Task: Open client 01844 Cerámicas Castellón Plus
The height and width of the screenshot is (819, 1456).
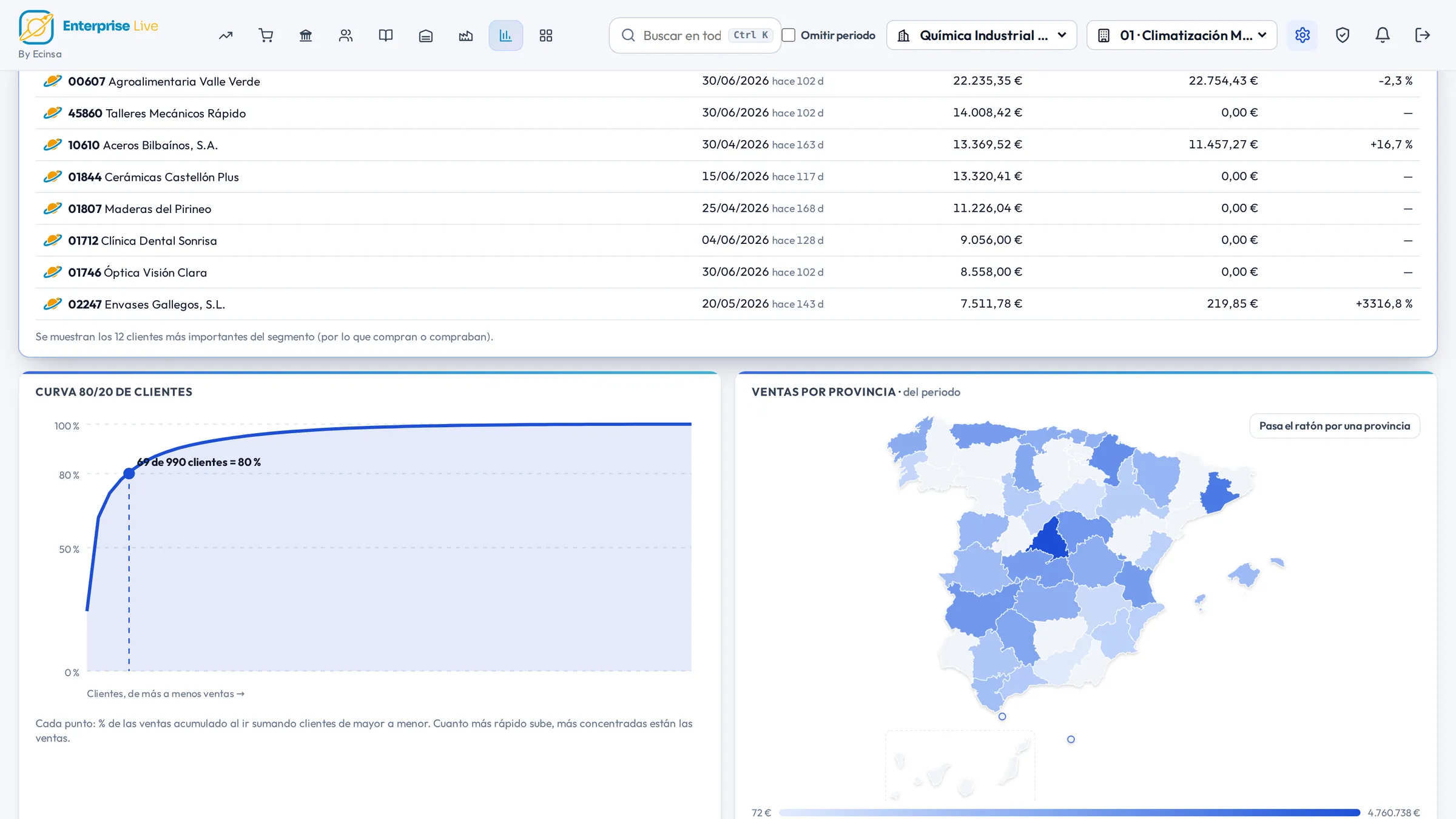Action: [x=153, y=177]
